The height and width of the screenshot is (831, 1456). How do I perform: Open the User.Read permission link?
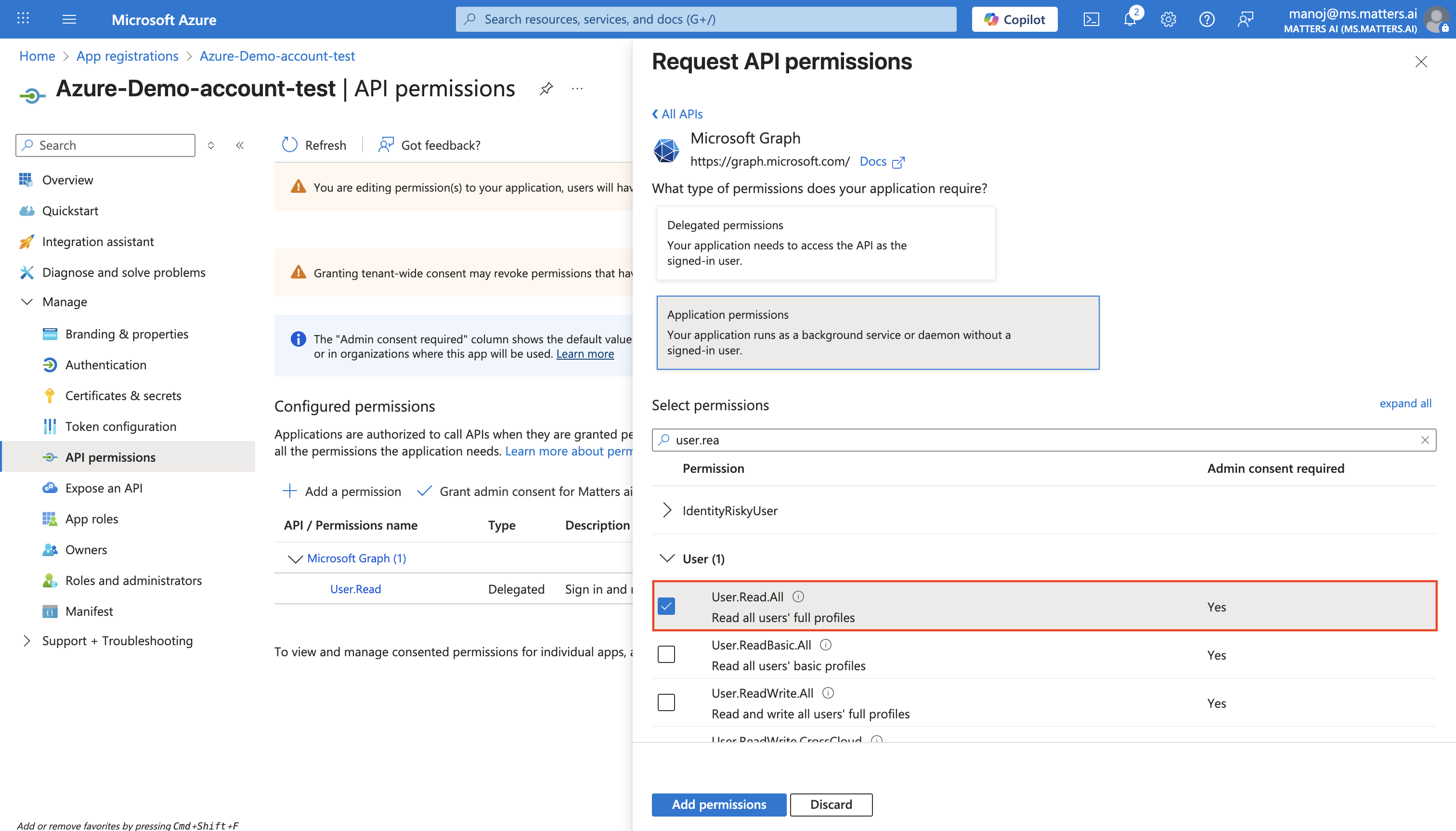click(356, 589)
